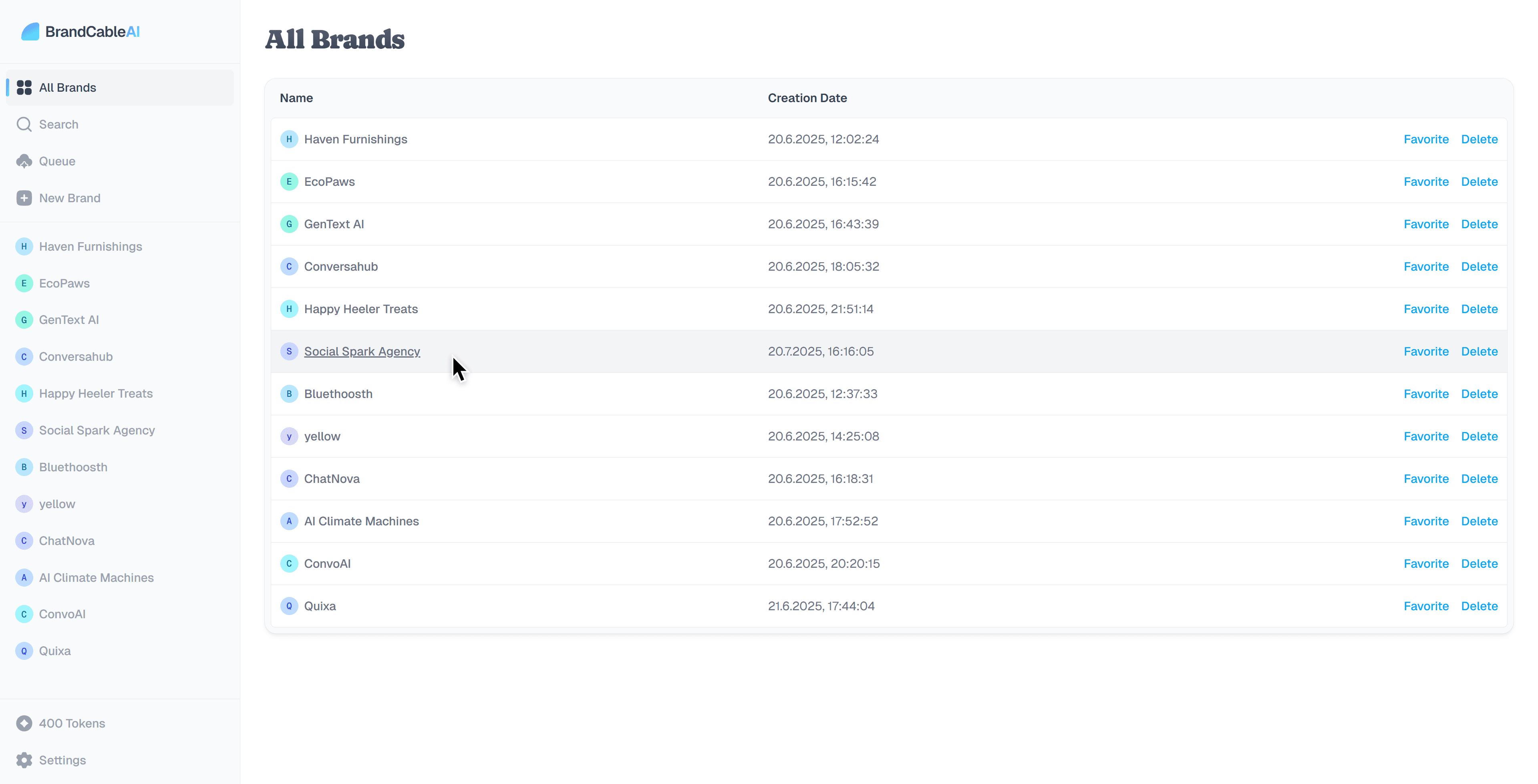Click the date 20.6.2025, 20:20:15
Screen dimensions: 1538x784
pos(823,564)
